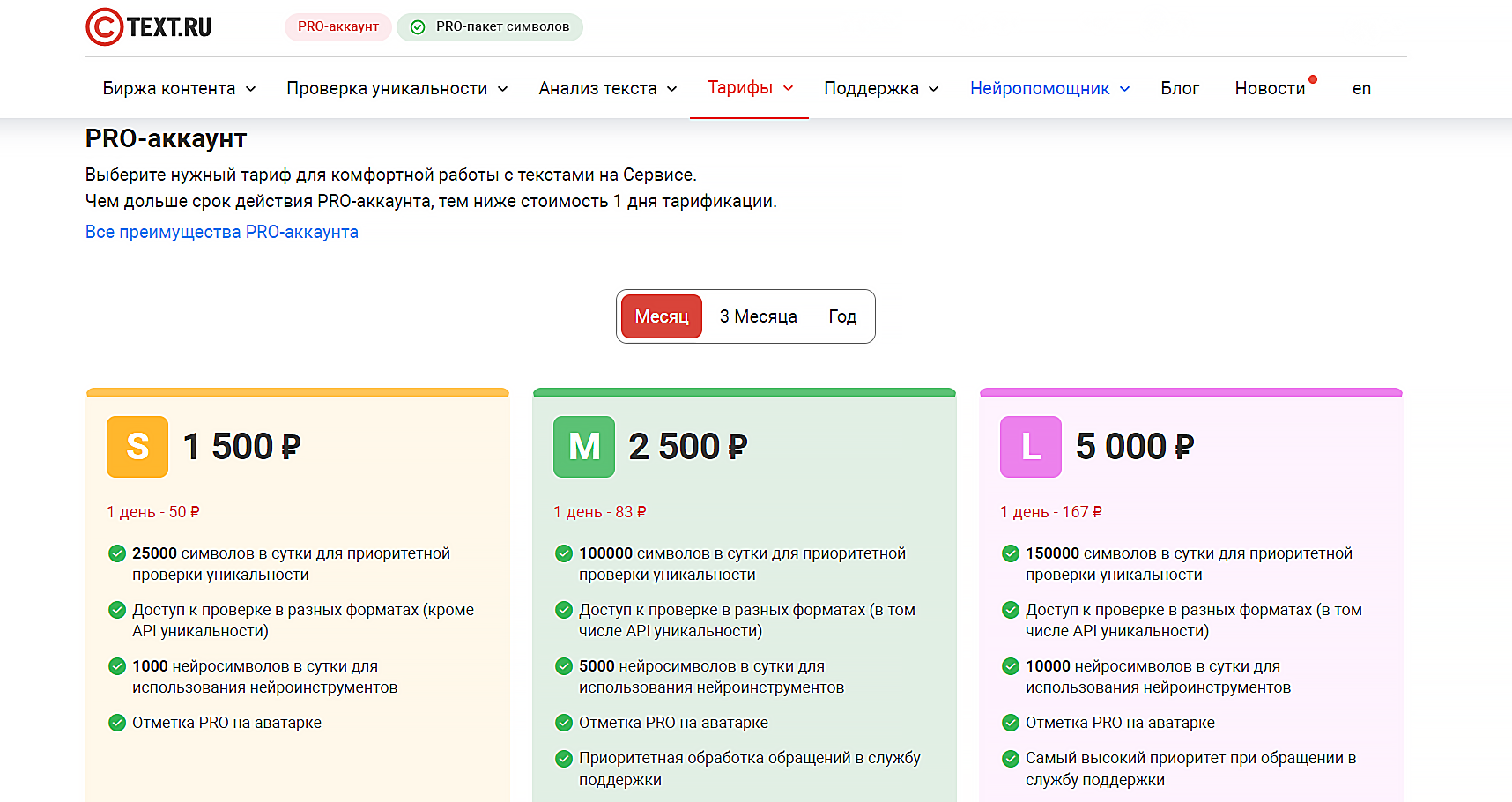Click check icon beside Самый высокий приоритет
Viewport: 1512px width, 802px height.
click(x=1010, y=758)
